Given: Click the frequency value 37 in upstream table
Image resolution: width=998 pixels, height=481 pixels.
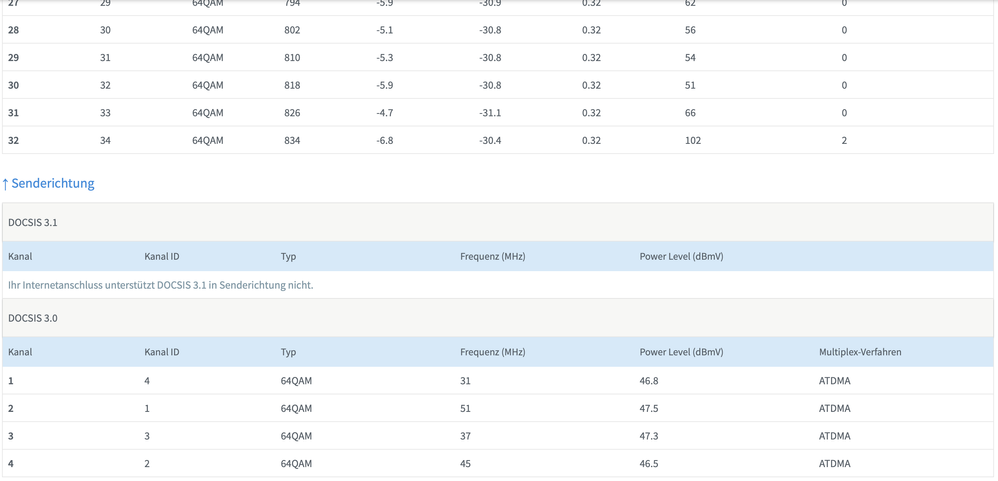Looking at the screenshot, I should [465, 436].
